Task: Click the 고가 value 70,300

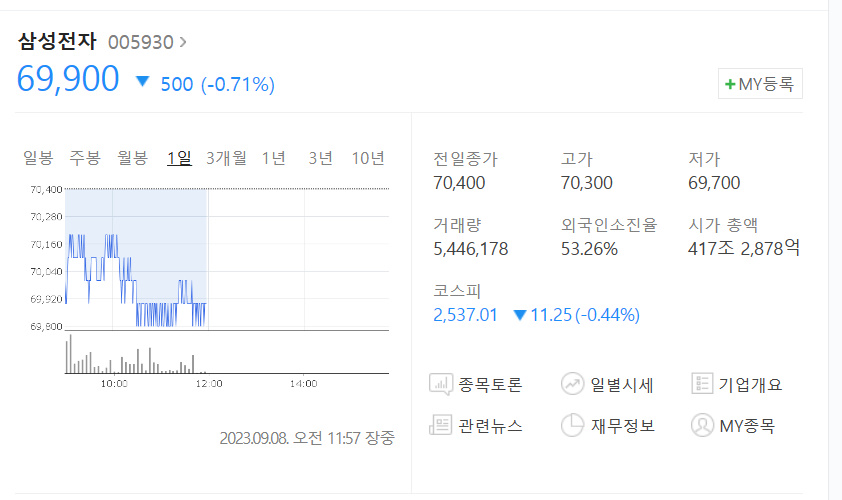Action: pyautogui.click(x=586, y=183)
